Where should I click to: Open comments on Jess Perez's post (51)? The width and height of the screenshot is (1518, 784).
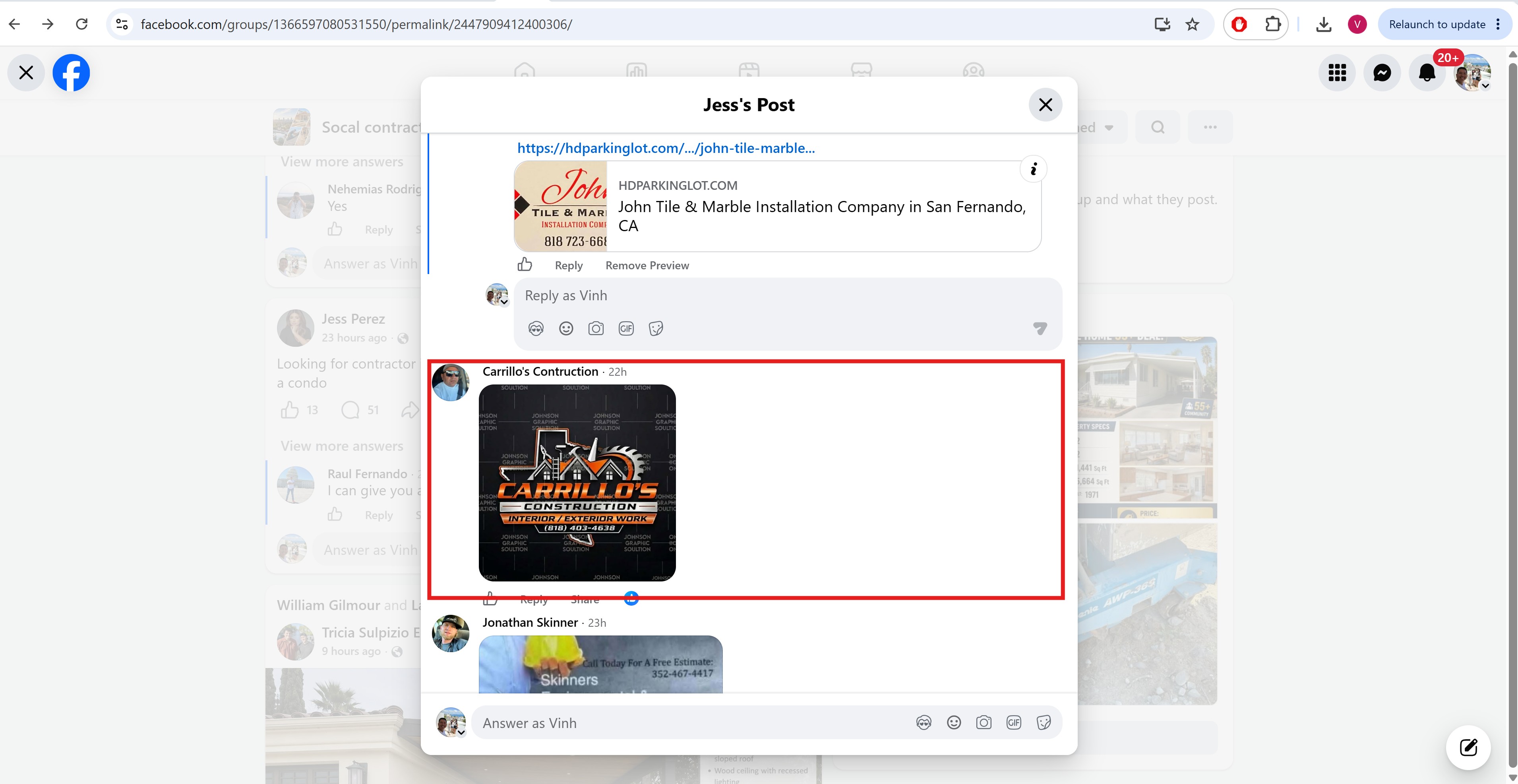(360, 410)
